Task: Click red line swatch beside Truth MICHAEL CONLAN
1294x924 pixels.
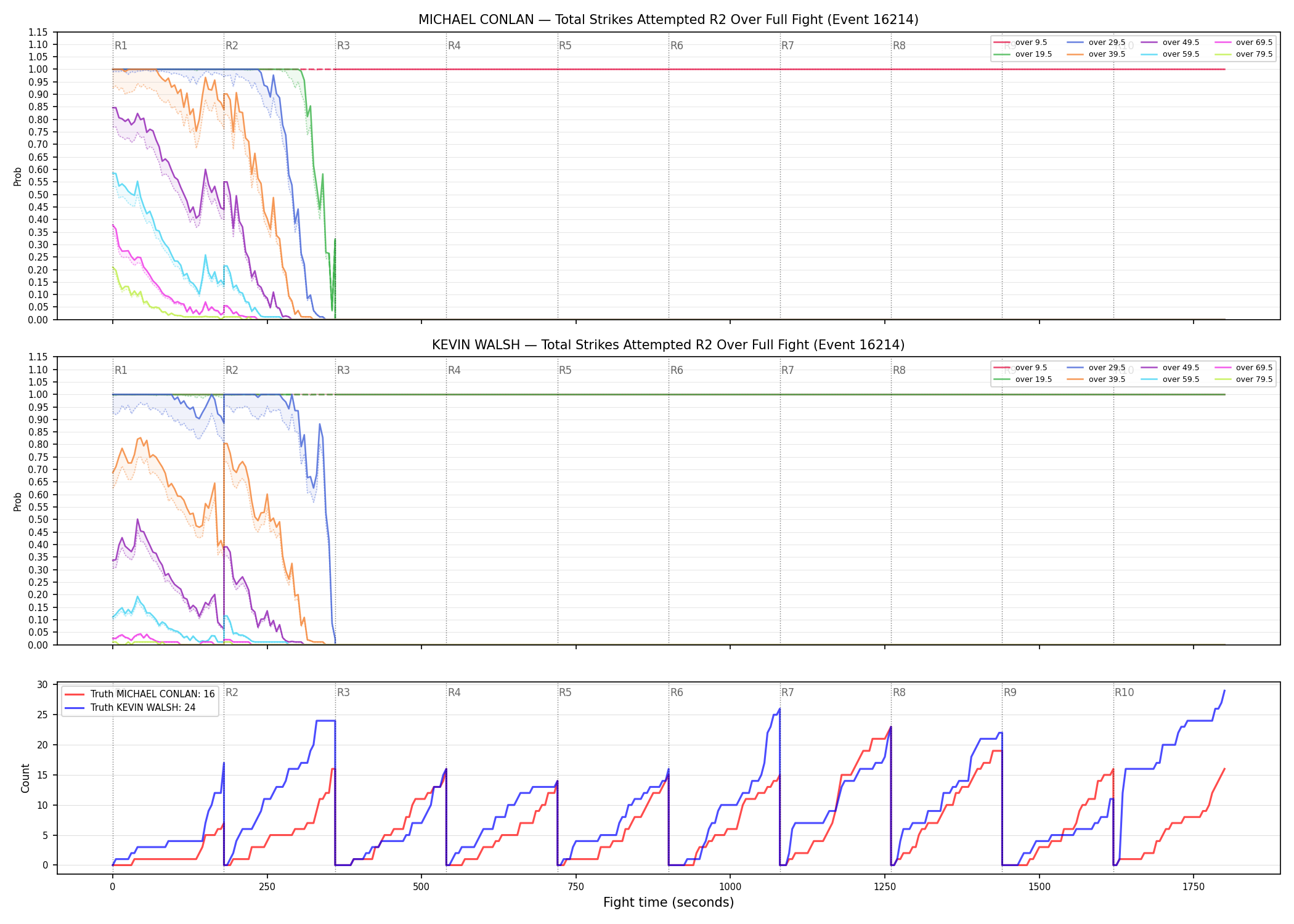Action: point(75,694)
